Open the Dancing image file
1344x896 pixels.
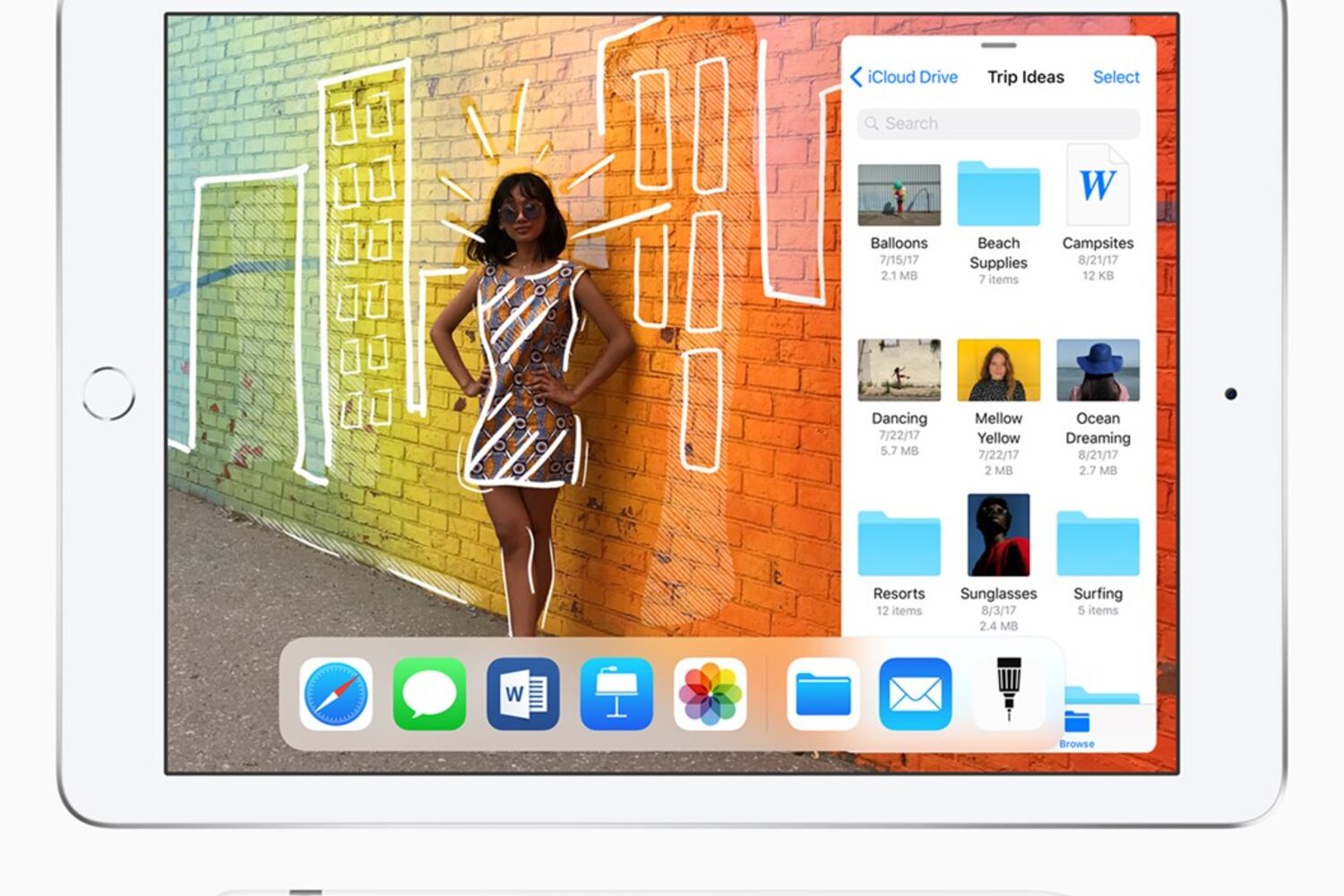899,369
